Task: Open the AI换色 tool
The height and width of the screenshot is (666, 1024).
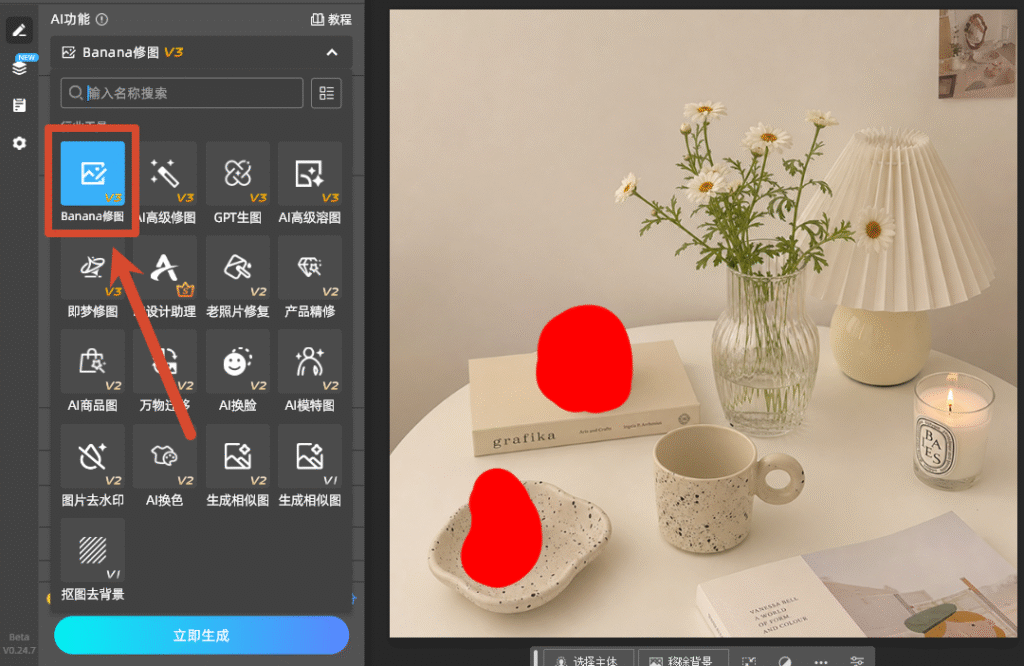Action: [165, 466]
